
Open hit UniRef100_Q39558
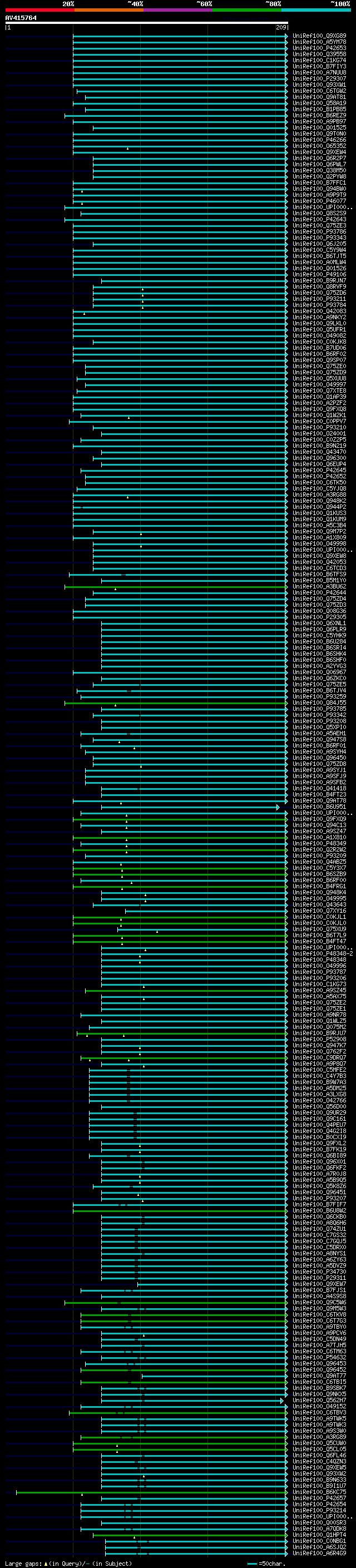[319, 54]
